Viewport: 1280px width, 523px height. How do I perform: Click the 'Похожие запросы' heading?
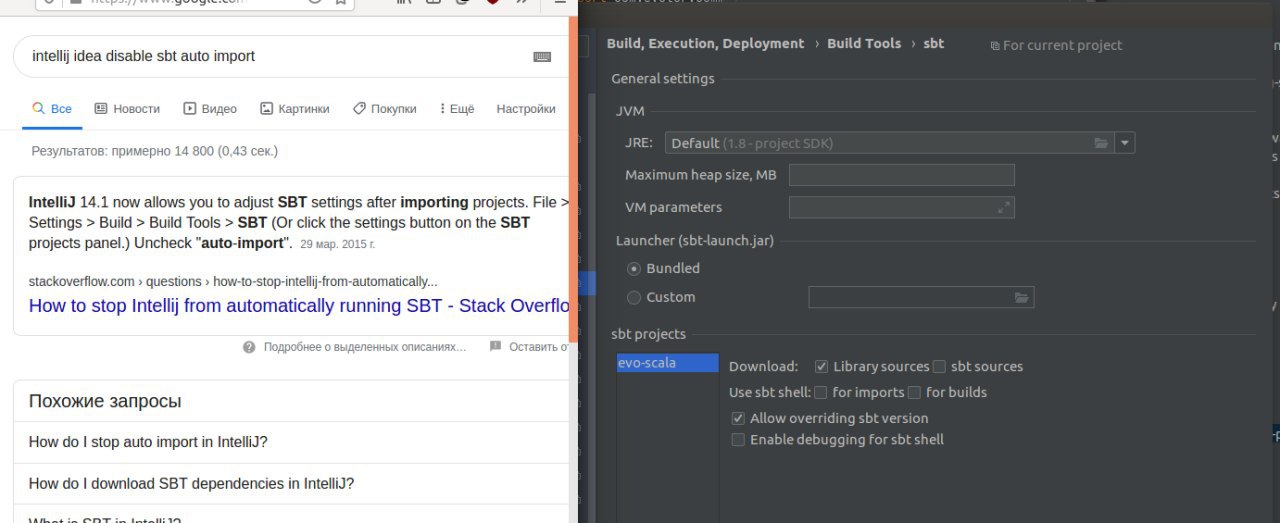pos(105,402)
